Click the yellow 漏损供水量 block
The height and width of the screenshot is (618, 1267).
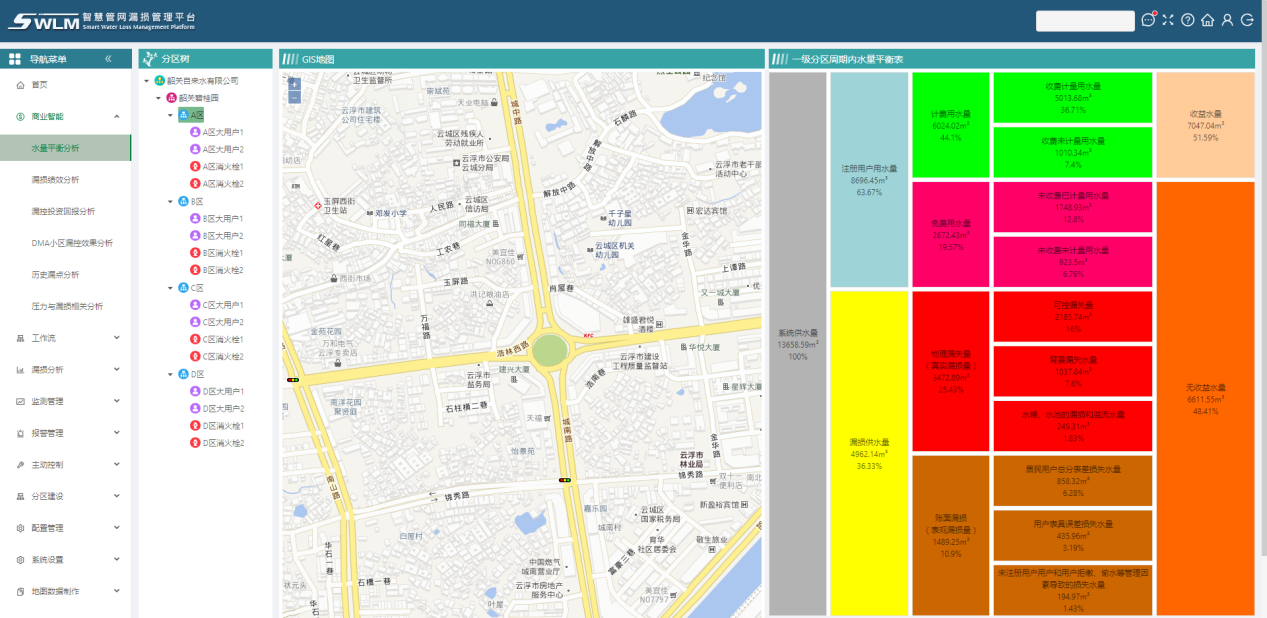coord(869,453)
